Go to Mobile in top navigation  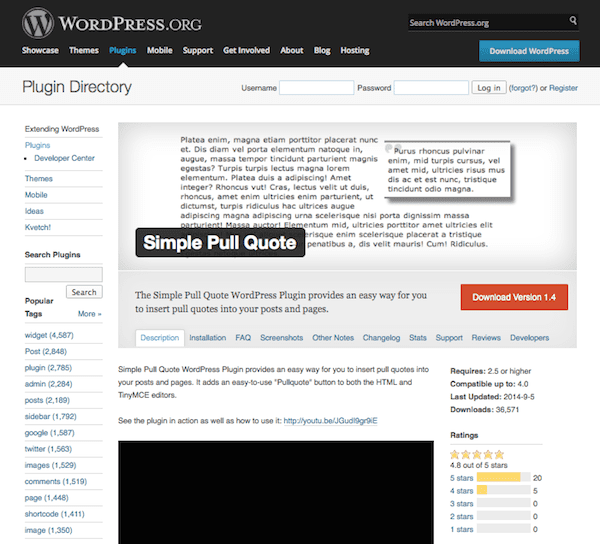tap(160, 50)
